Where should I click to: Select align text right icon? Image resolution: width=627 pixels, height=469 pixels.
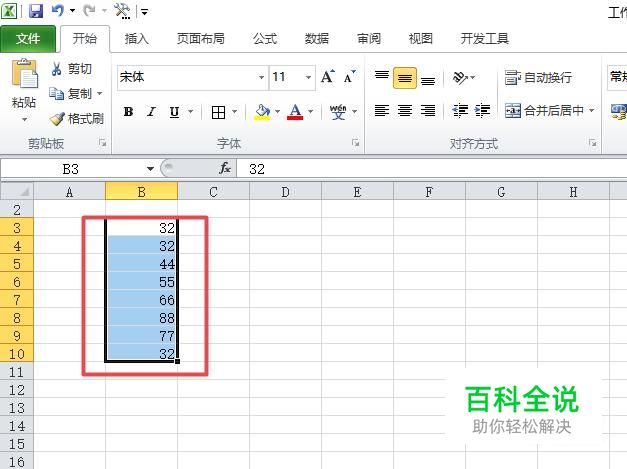(x=428, y=110)
